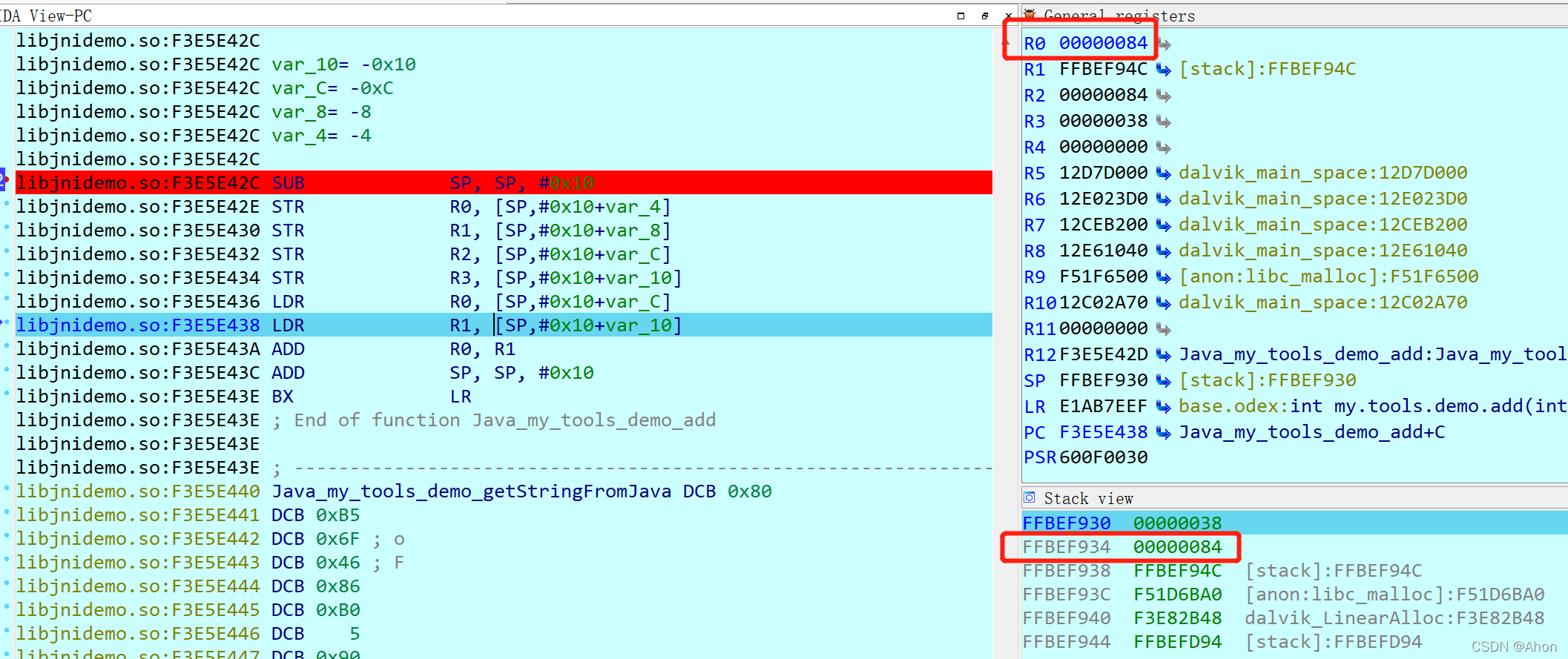
Task: Click the jump arrow next to R0 value
Action: [1165, 44]
